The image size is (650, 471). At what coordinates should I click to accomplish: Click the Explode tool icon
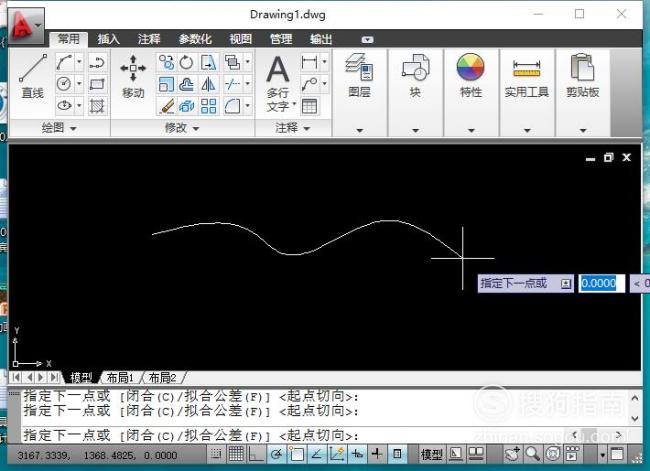click(x=187, y=106)
